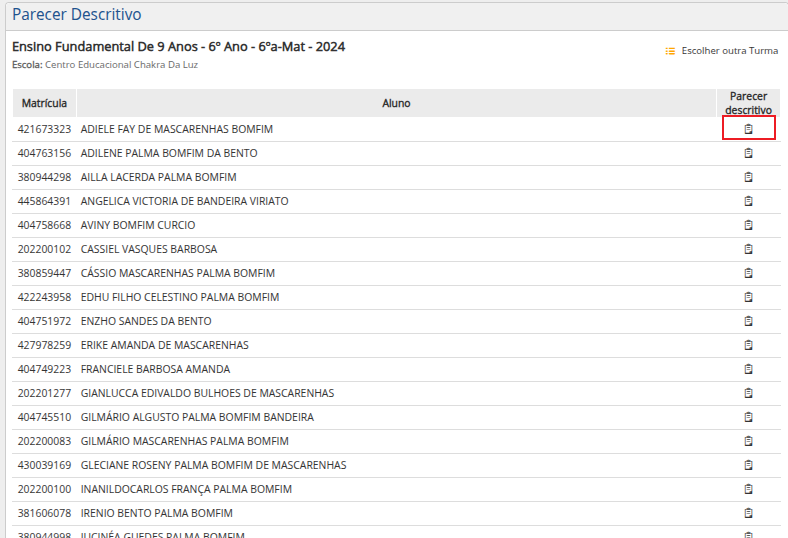This screenshot has height=538, width=788.
Task: Open parecer descritivo for Adiele Fay de Mascarenhas Bomfim
Action: point(748,129)
